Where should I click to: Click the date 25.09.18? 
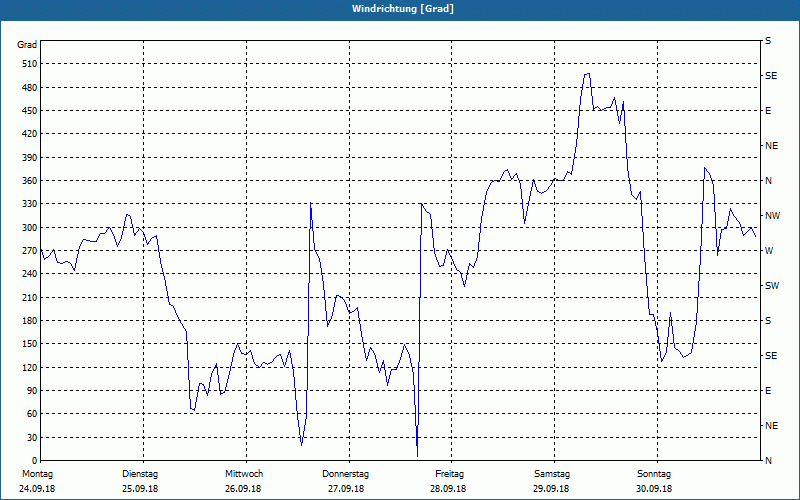pyautogui.click(x=140, y=489)
